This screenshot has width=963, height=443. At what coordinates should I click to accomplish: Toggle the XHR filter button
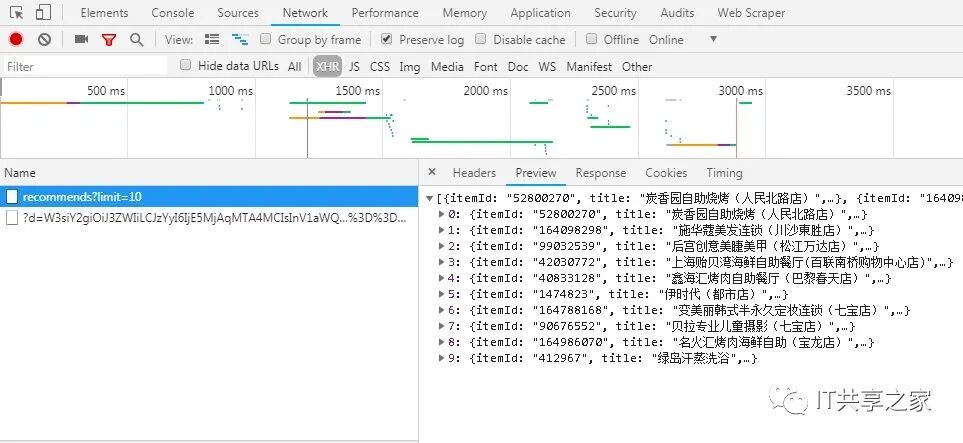pyautogui.click(x=327, y=66)
